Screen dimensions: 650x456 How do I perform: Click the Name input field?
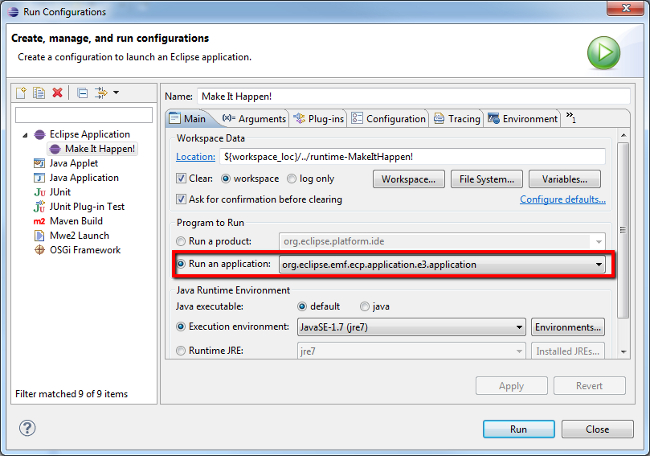[414, 97]
